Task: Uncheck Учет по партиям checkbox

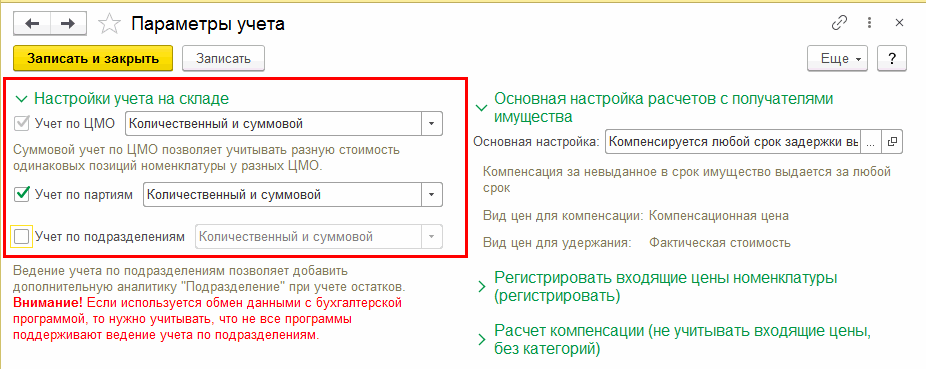Action: tap(22, 194)
